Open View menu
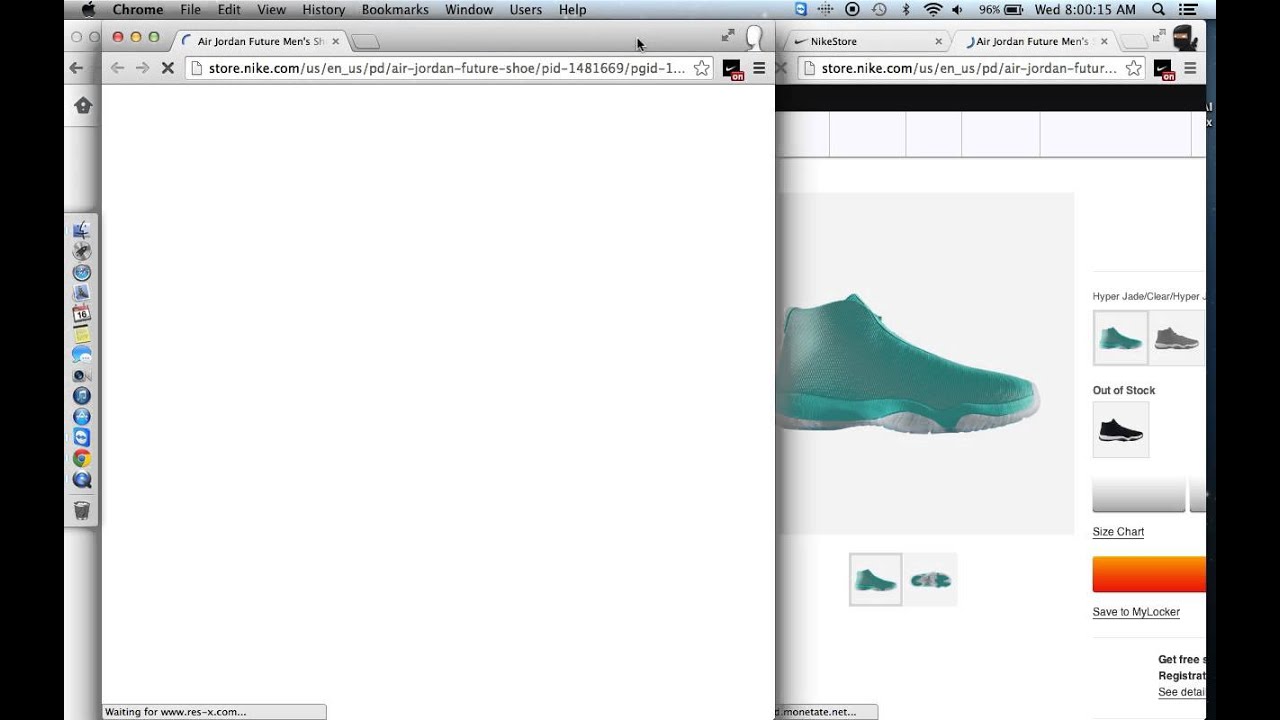 (271, 9)
